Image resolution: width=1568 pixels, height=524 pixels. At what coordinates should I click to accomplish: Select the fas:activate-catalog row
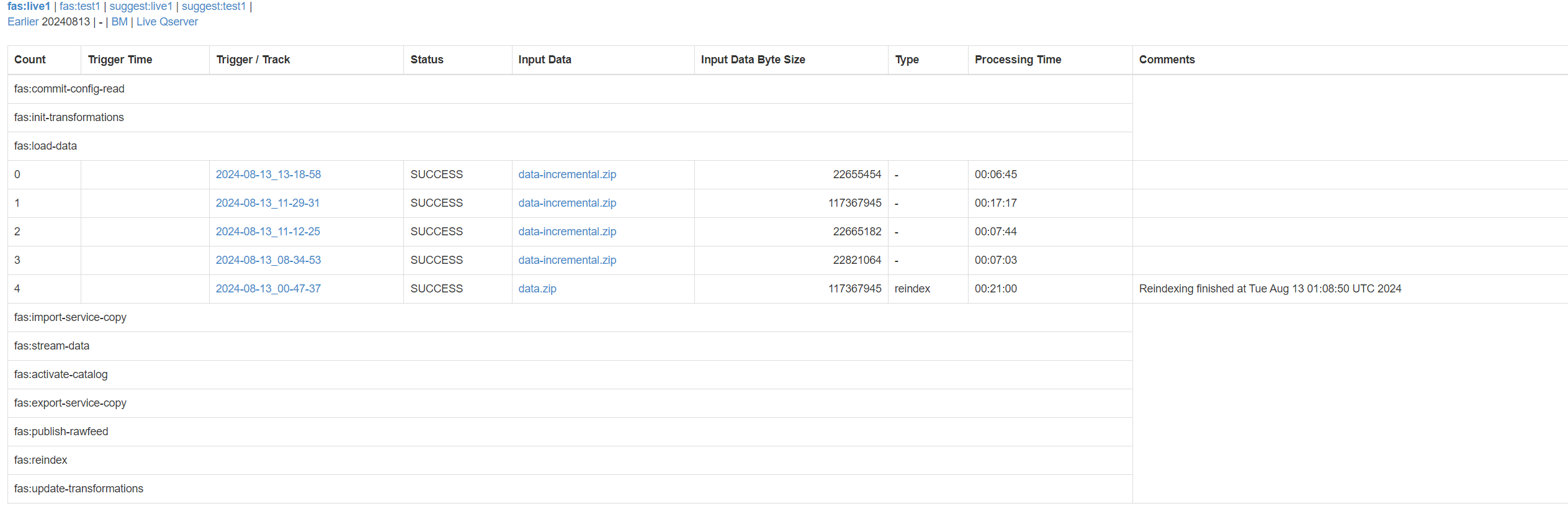[x=570, y=374]
